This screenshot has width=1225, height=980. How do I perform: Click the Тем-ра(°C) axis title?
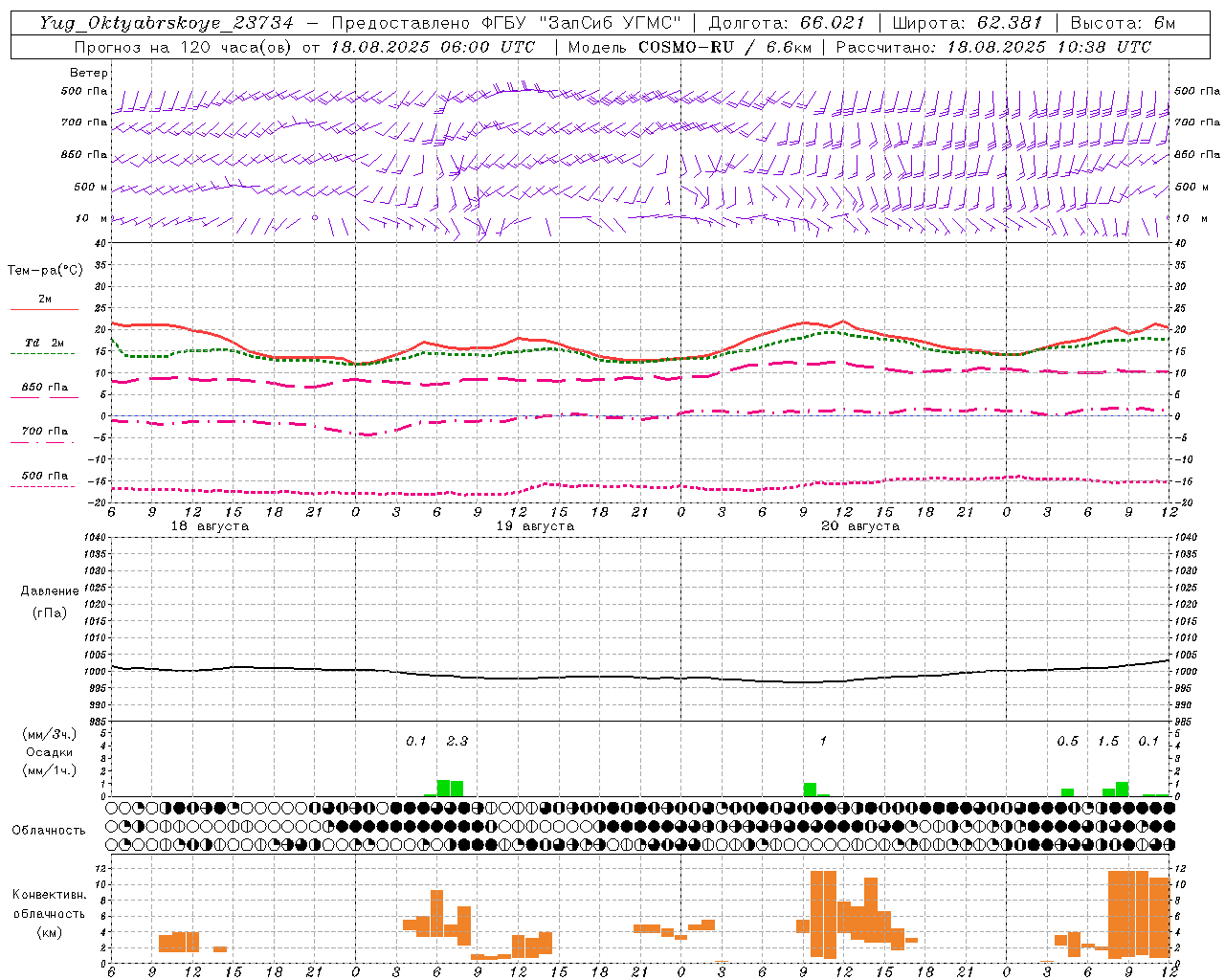click(x=45, y=271)
